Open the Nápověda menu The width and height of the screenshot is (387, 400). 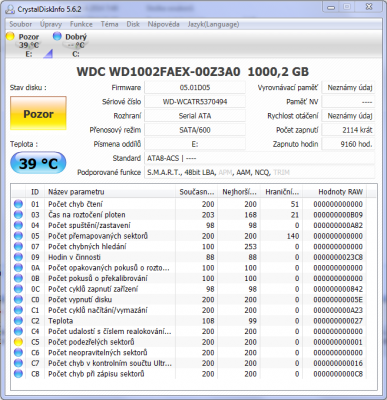pyautogui.click(x=164, y=24)
